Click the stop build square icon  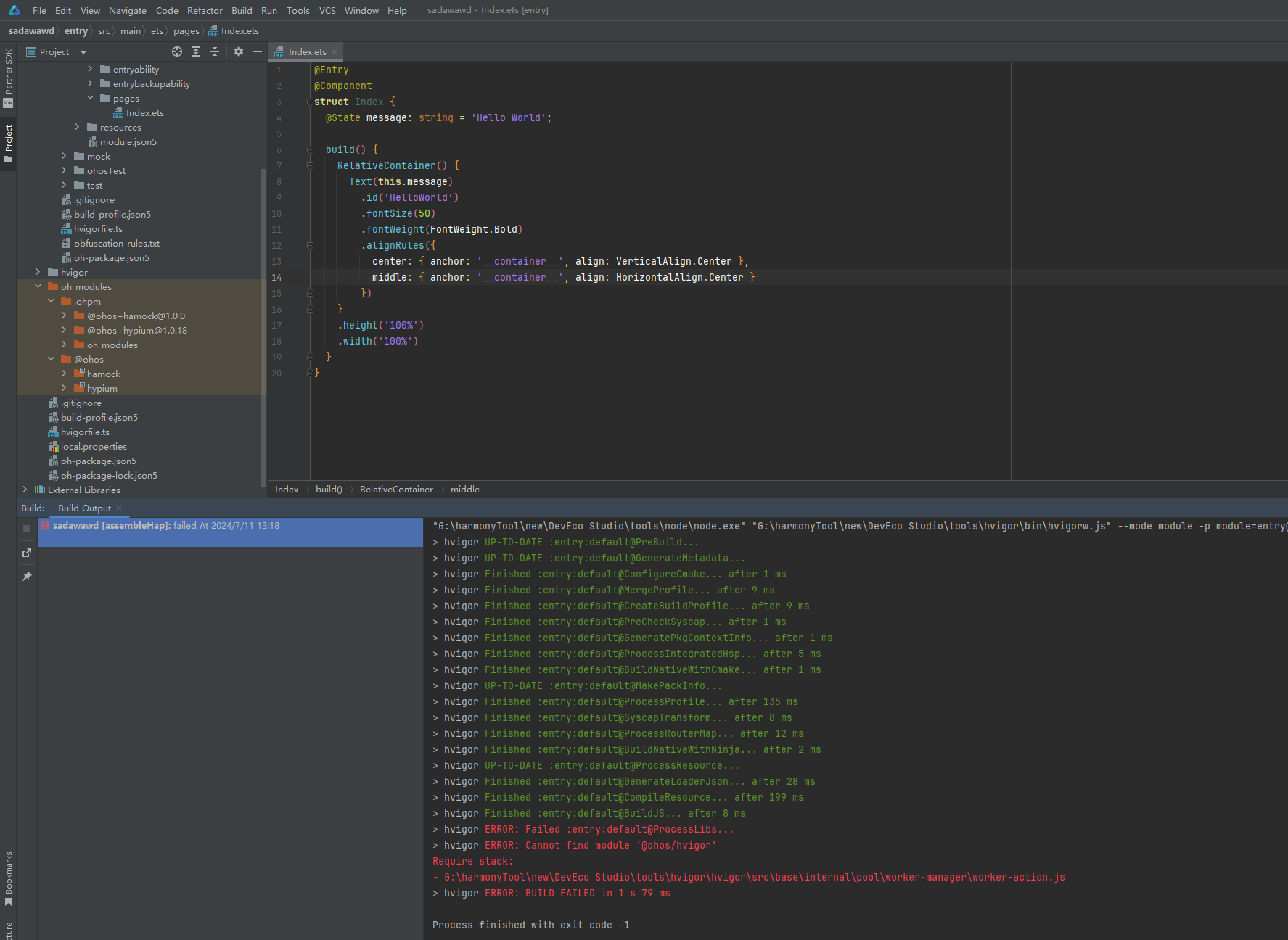click(27, 529)
